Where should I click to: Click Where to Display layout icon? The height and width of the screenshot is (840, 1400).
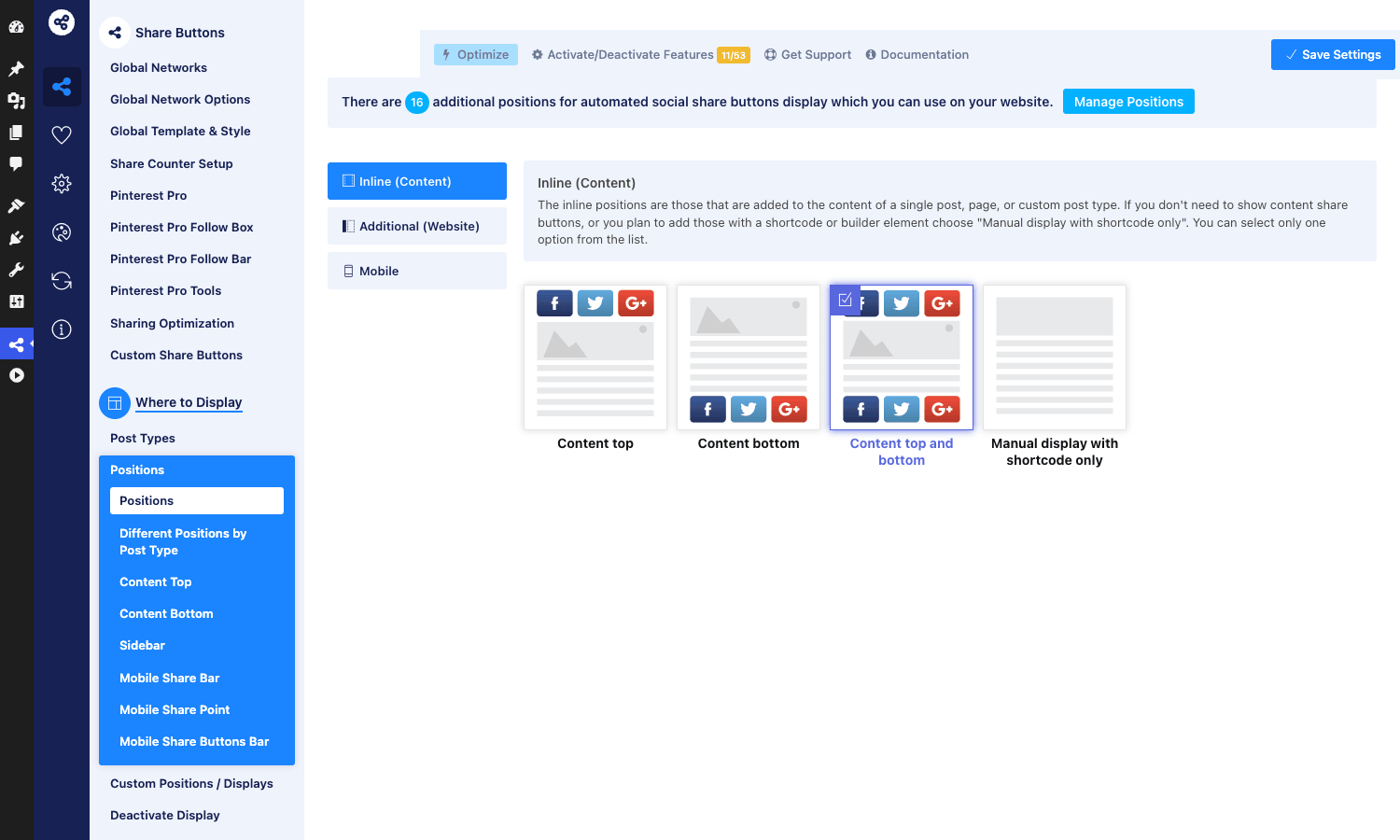click(115, 403)
